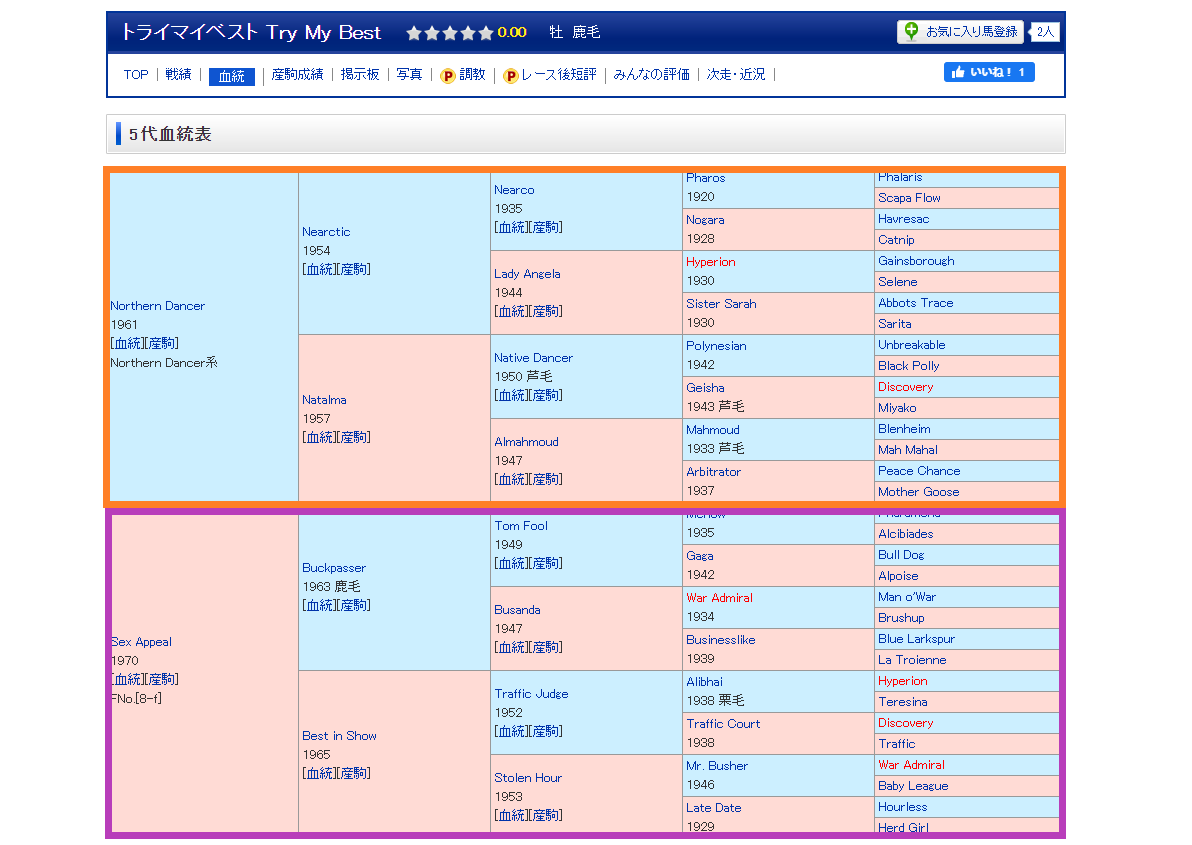
Task: Open the 産駒成績 tab
Action: (297, 74)
